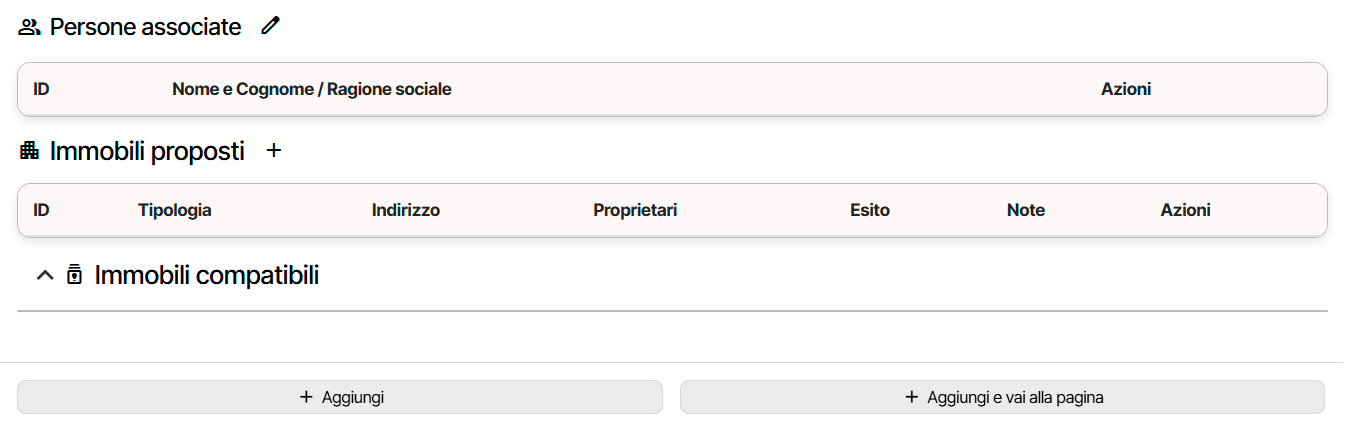Click the Aggiungi button
The image size is (1345, 431).
[x=340, y=397]
